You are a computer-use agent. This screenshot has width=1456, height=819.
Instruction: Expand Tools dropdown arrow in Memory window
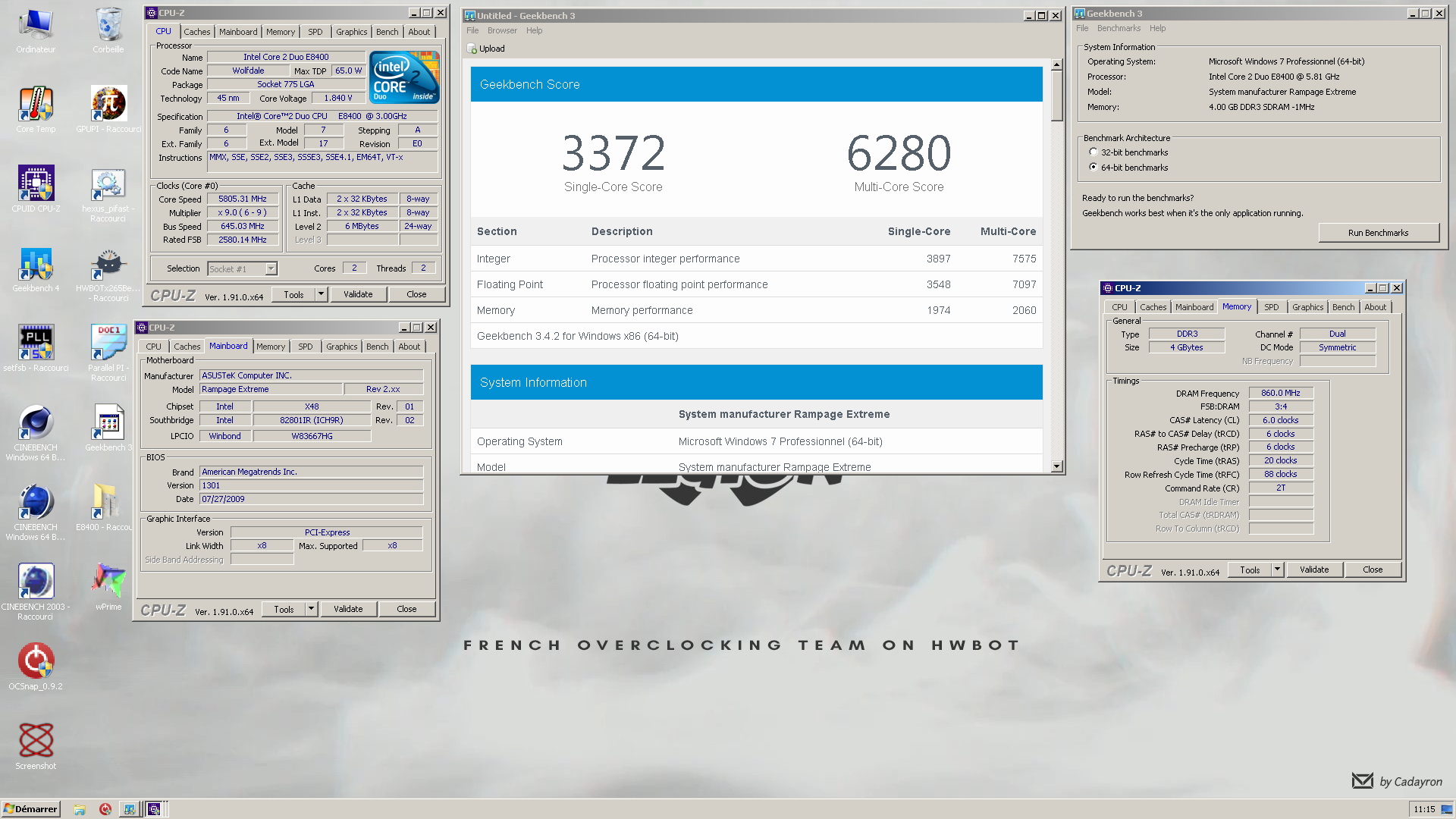[x=1277, y=570]
